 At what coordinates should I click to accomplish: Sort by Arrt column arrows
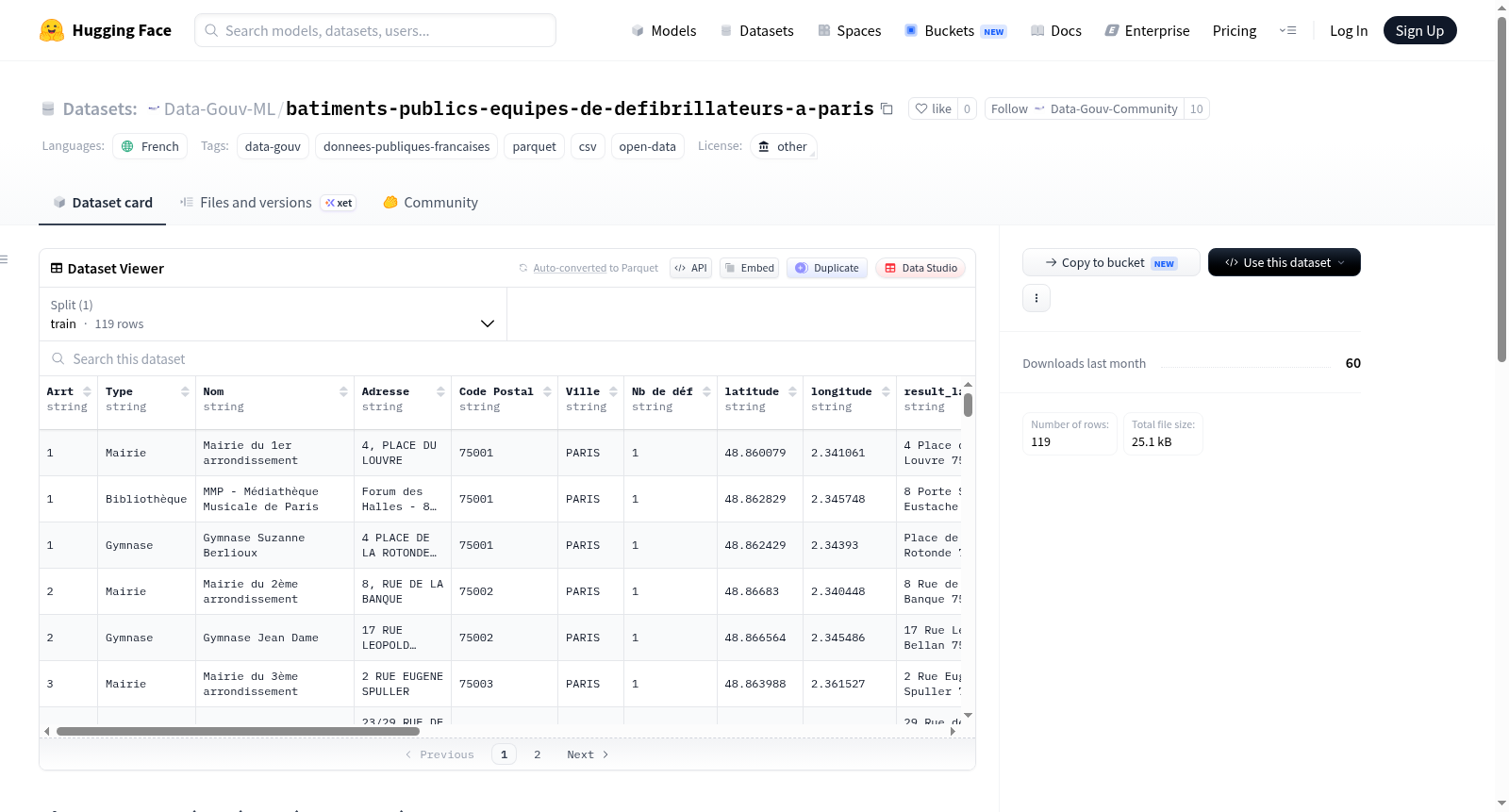coord(87,391)
